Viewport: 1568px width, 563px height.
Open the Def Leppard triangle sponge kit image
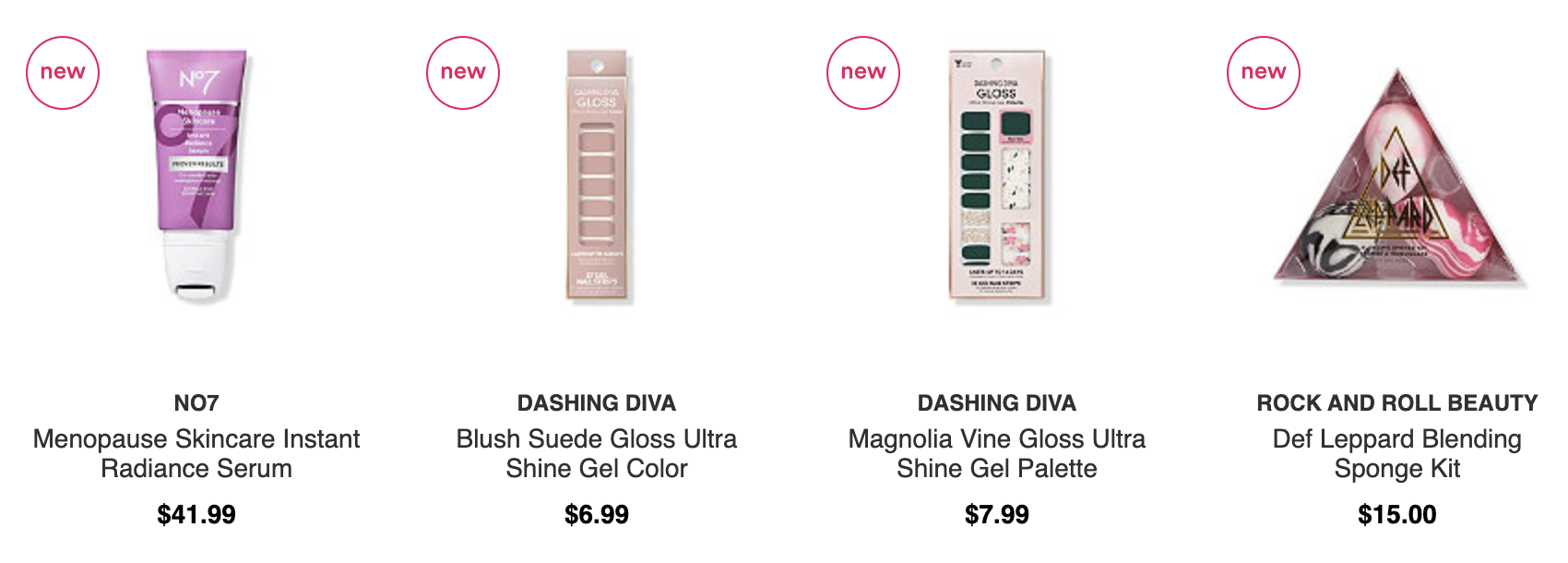pyautogui.click(x=1399, y=177)
